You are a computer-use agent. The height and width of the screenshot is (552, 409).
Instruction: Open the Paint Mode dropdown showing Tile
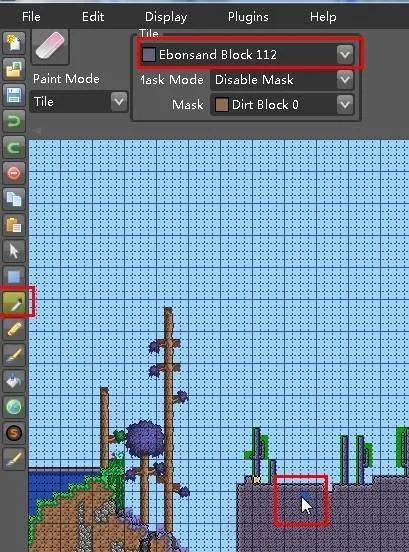point(78,102)
